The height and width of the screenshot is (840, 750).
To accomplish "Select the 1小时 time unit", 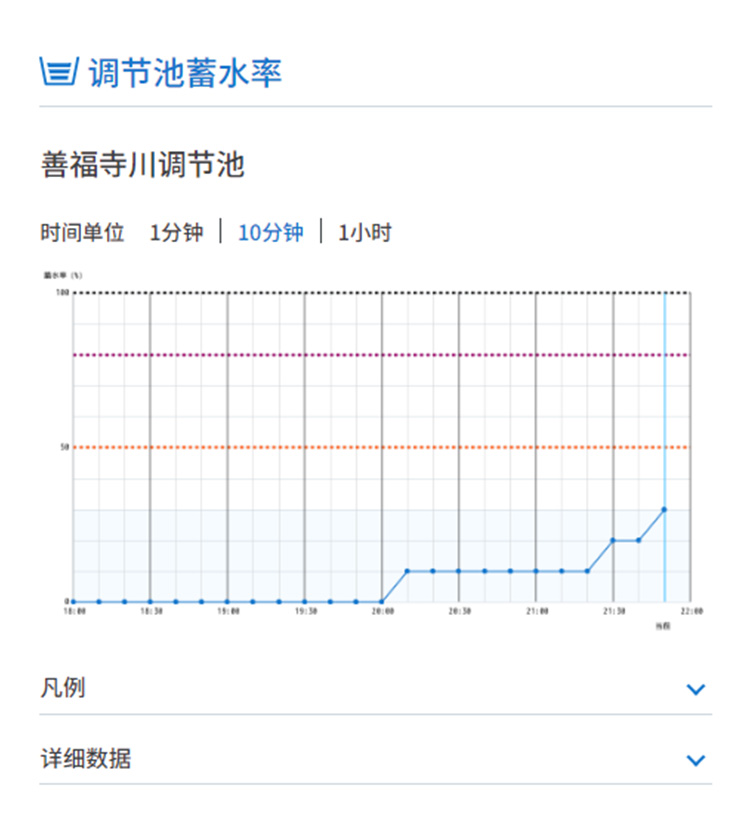I will pos(365,232).
